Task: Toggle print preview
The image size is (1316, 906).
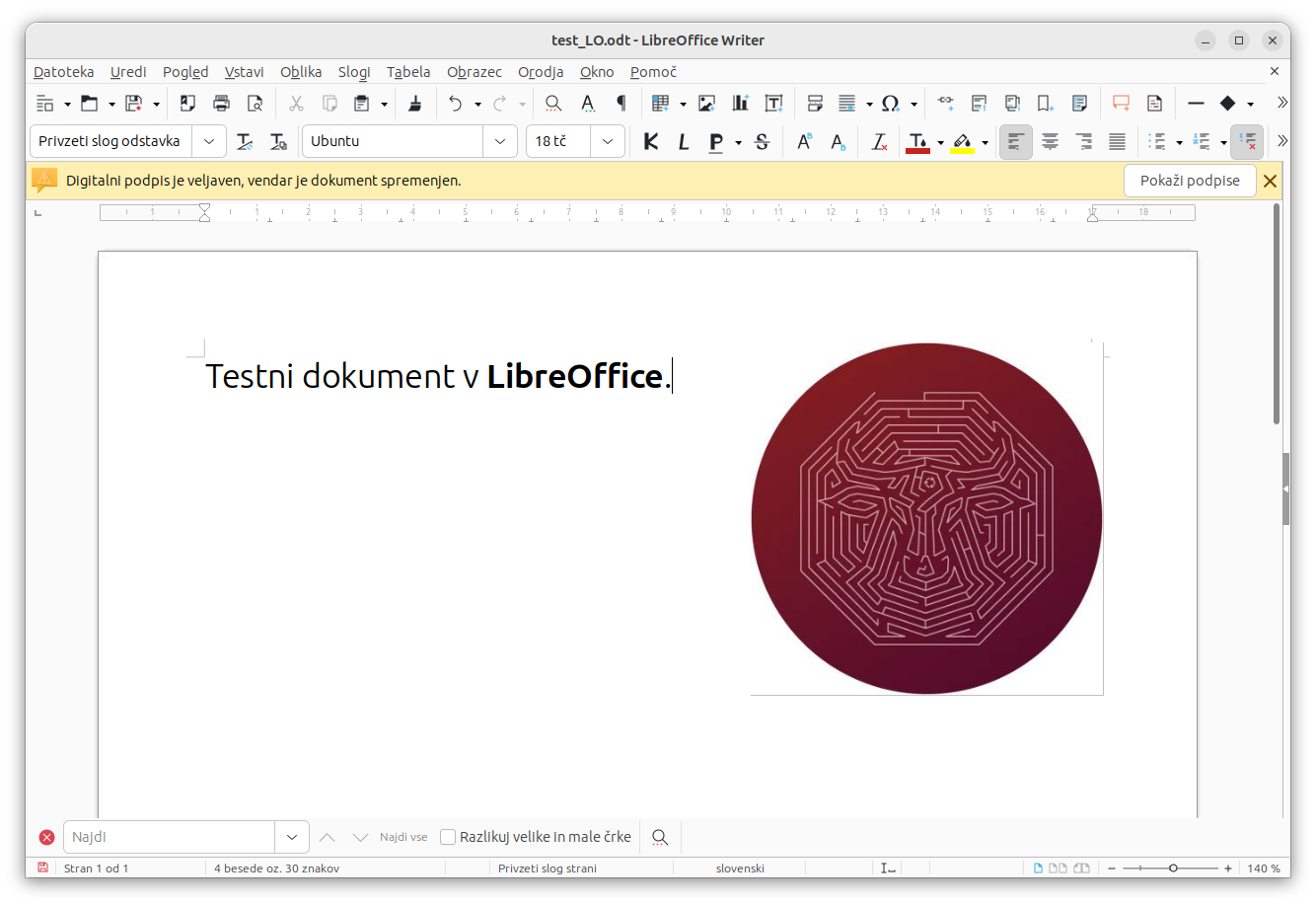Action: (x=255, y=103)
